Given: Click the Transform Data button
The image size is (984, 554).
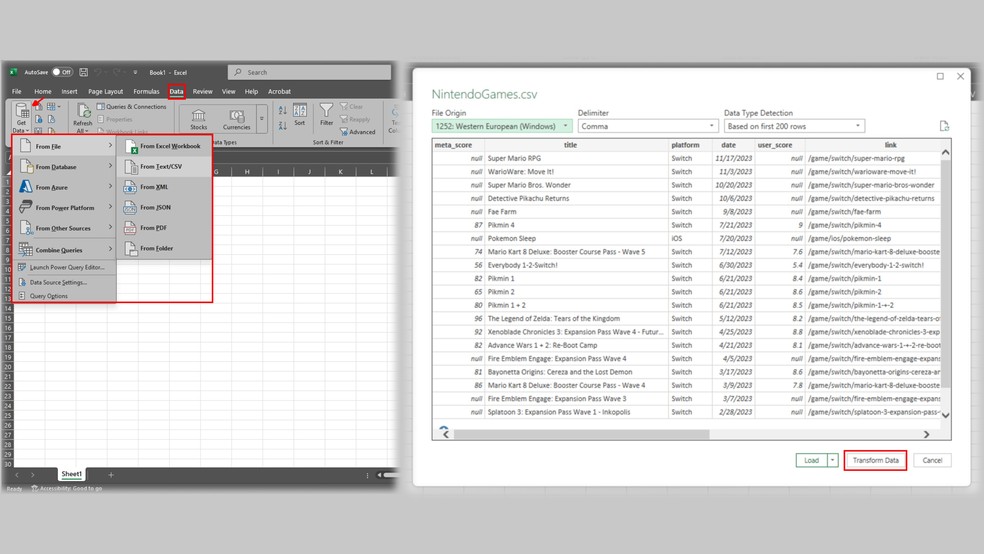Looking at the screenshot, I should (x=875, y=460).
